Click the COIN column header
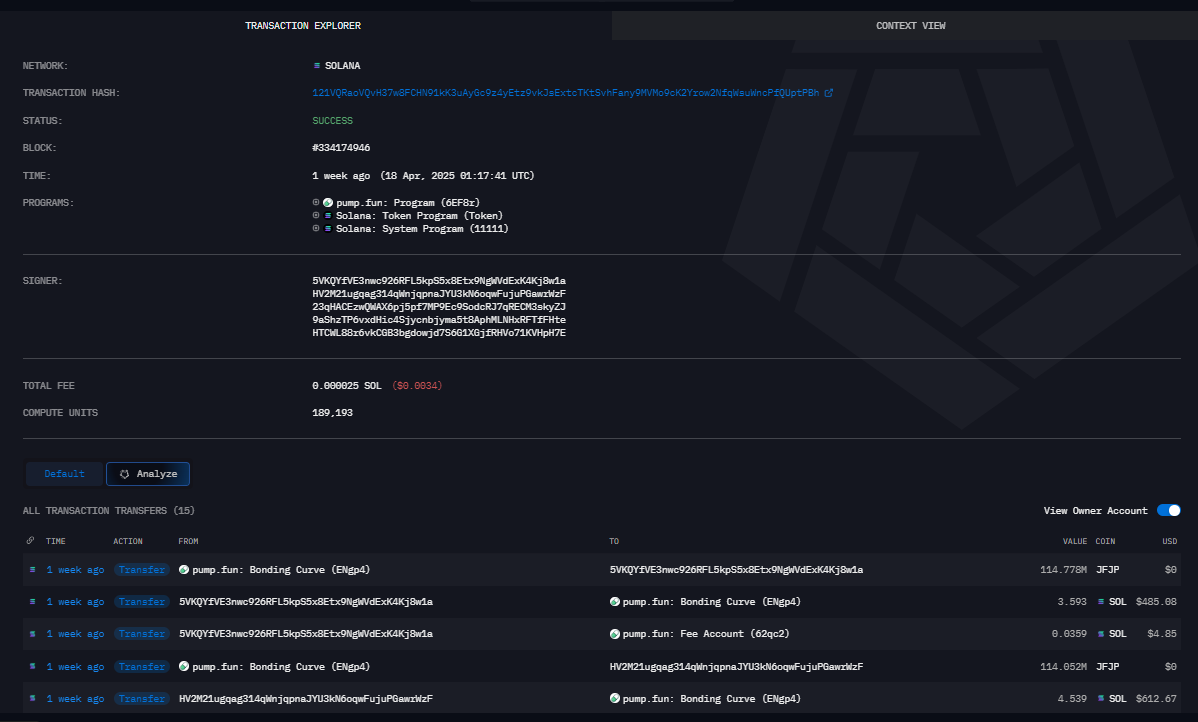 pos(1105,541)
